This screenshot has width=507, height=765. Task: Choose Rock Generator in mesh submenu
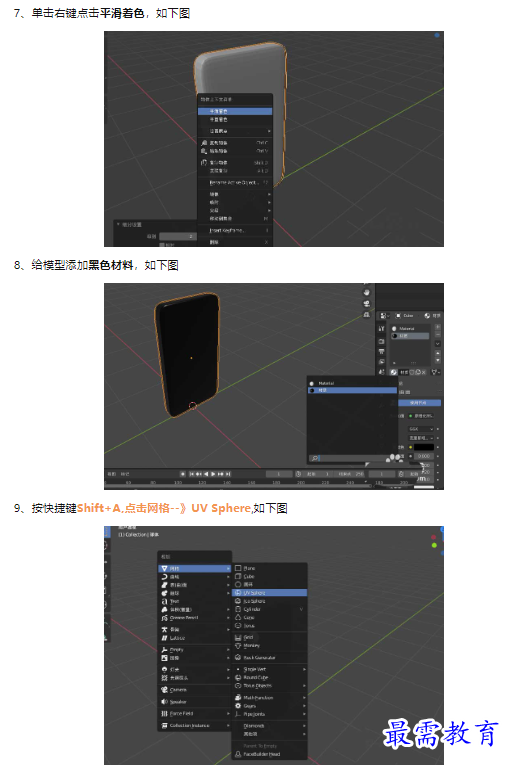(x=270, y=658)
